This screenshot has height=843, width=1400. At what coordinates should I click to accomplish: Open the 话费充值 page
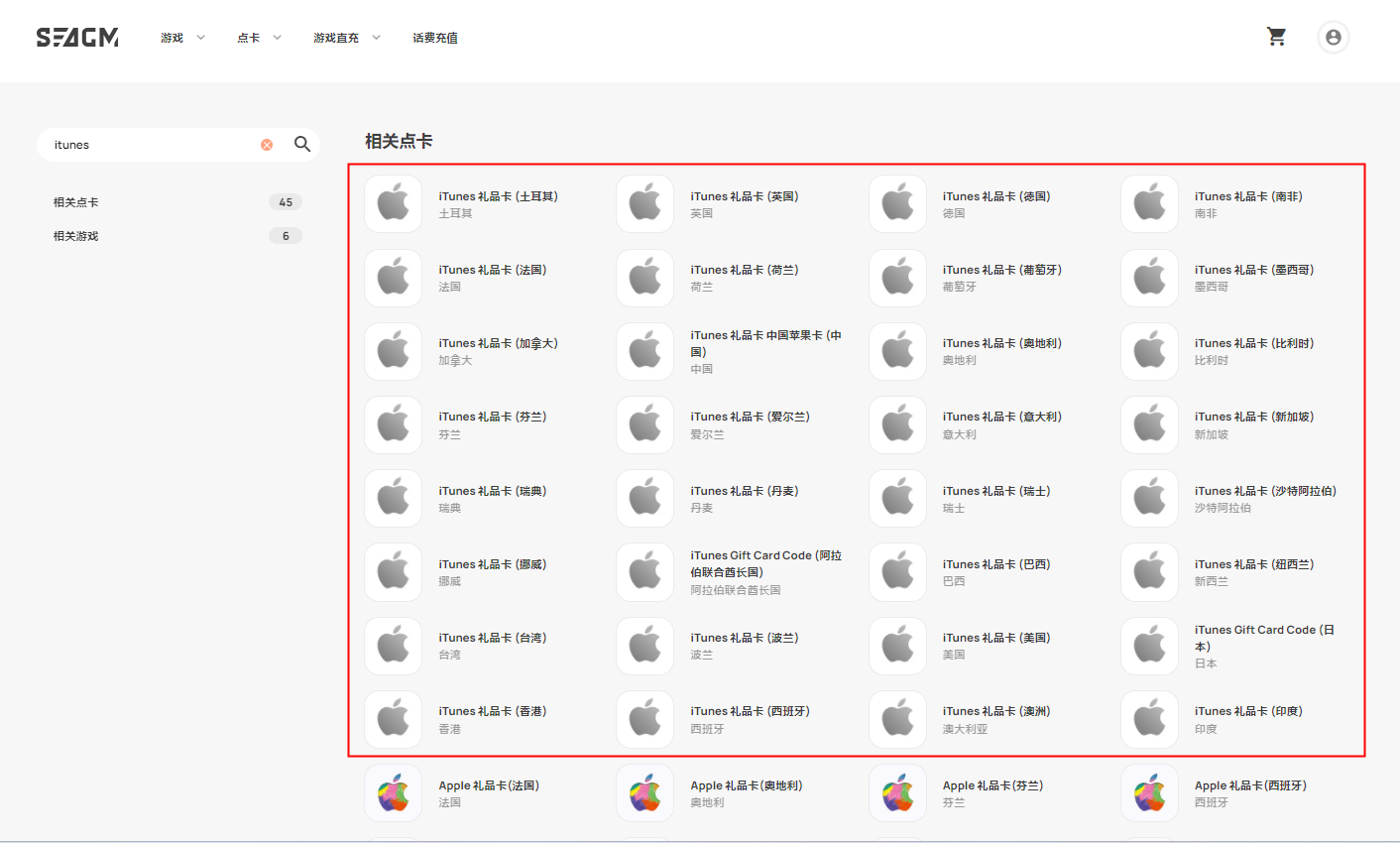[435, 38]
